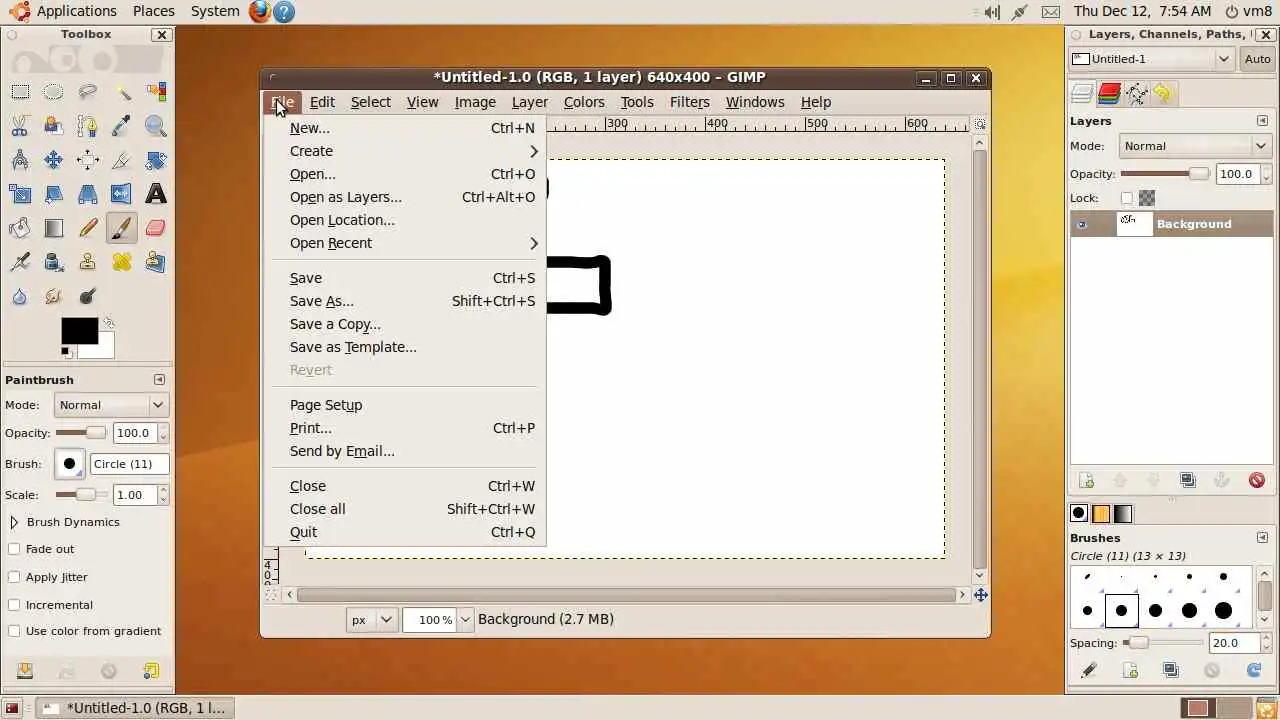This screenshot has height=720, width=1280.
Task: Select the Free Select lasso tool
Action: point(88,92)
